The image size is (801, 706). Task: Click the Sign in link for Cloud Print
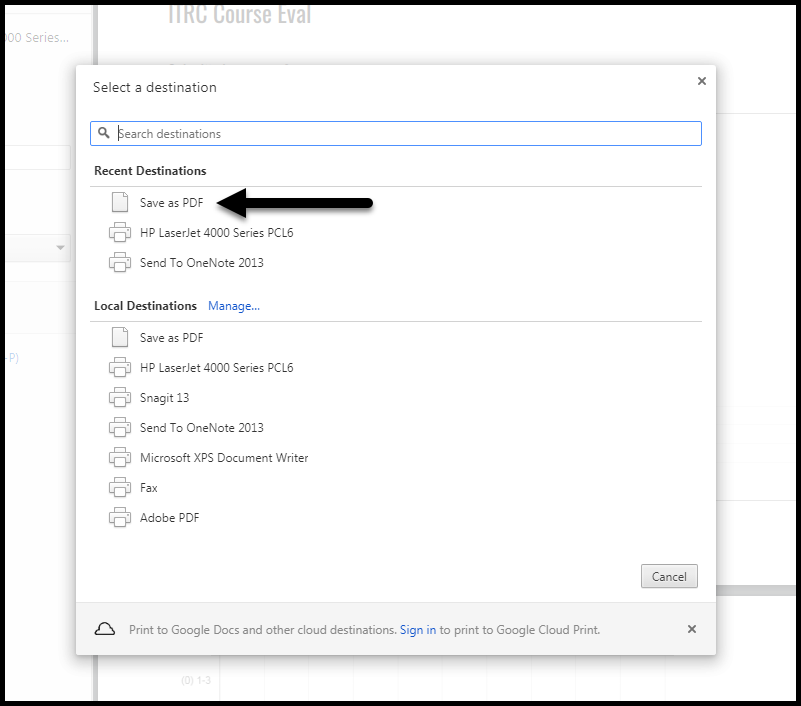pyautogui.click(x=418, y=630)
